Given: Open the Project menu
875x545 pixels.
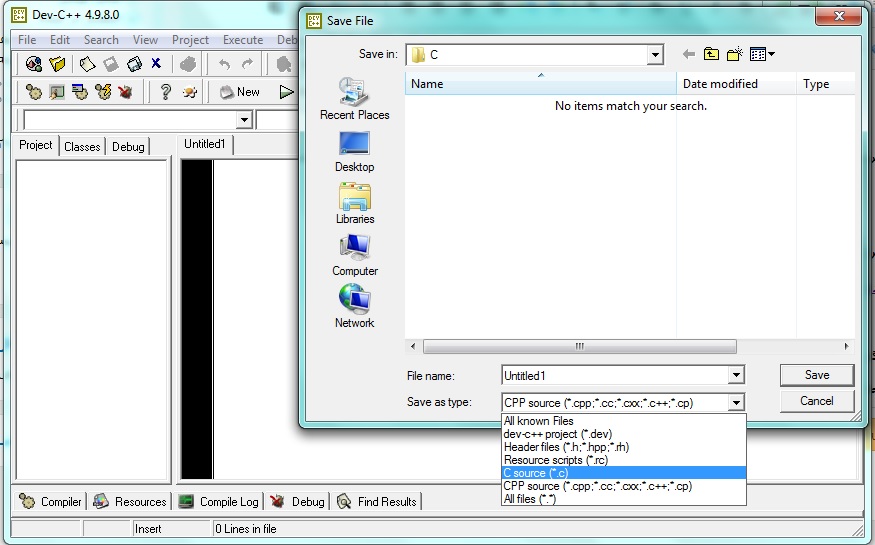Looking at the screenshot, I should [190, 40].
